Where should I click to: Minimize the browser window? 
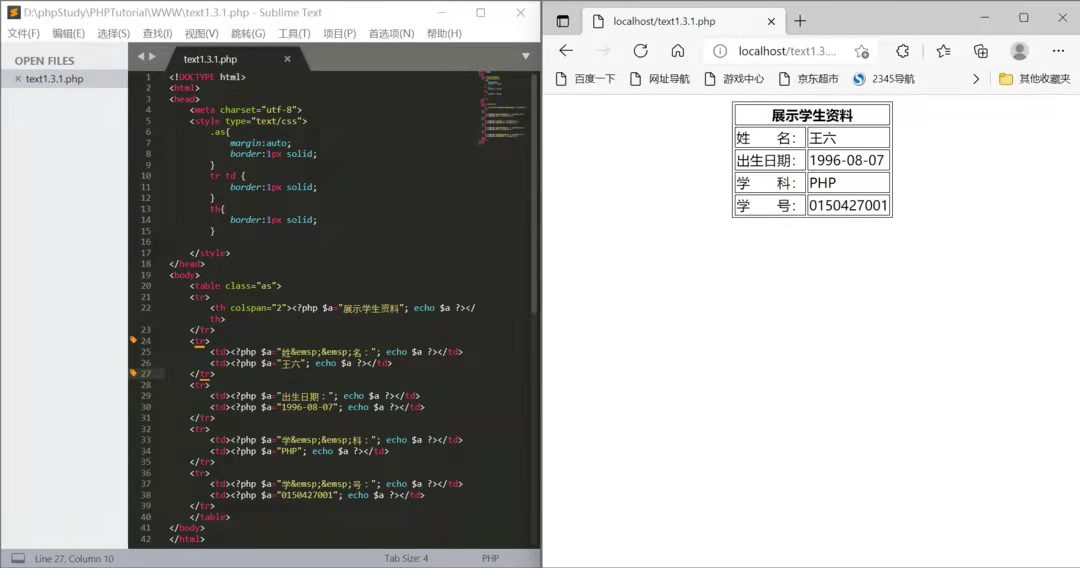click(985, 18)
